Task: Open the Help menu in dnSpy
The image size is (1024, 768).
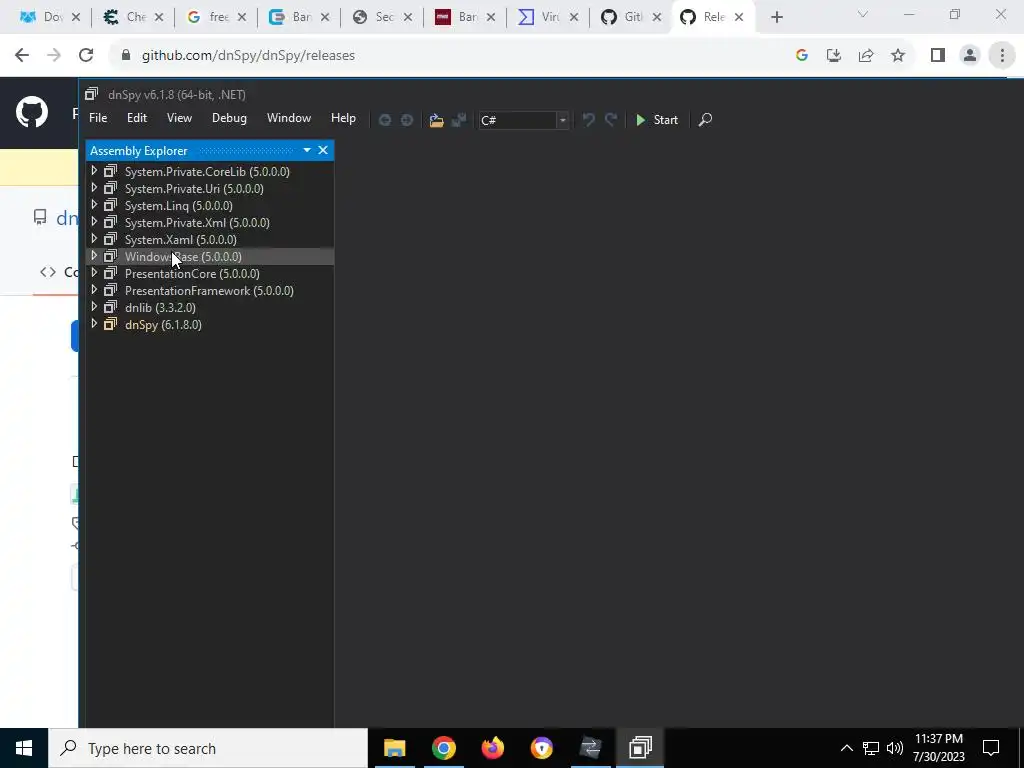Action: pos(343,118)
